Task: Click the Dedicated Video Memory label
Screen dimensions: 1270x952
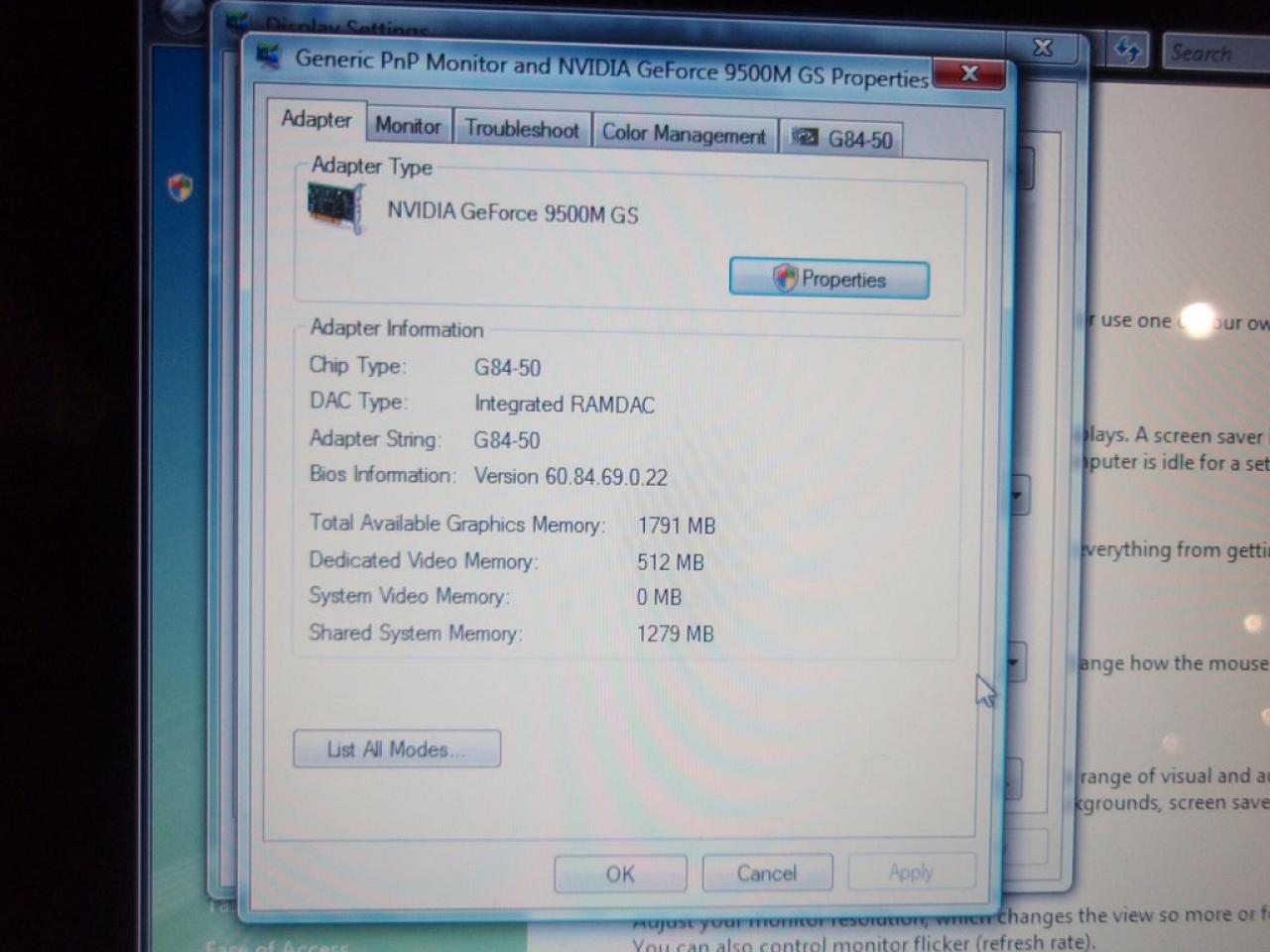Action: click(423, 560)
